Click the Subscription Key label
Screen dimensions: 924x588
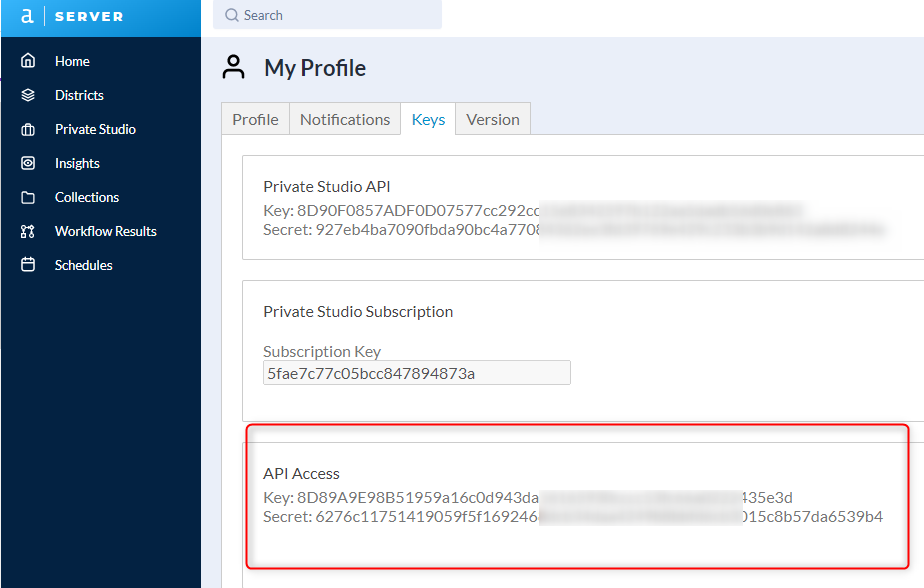tap(322, 352)
